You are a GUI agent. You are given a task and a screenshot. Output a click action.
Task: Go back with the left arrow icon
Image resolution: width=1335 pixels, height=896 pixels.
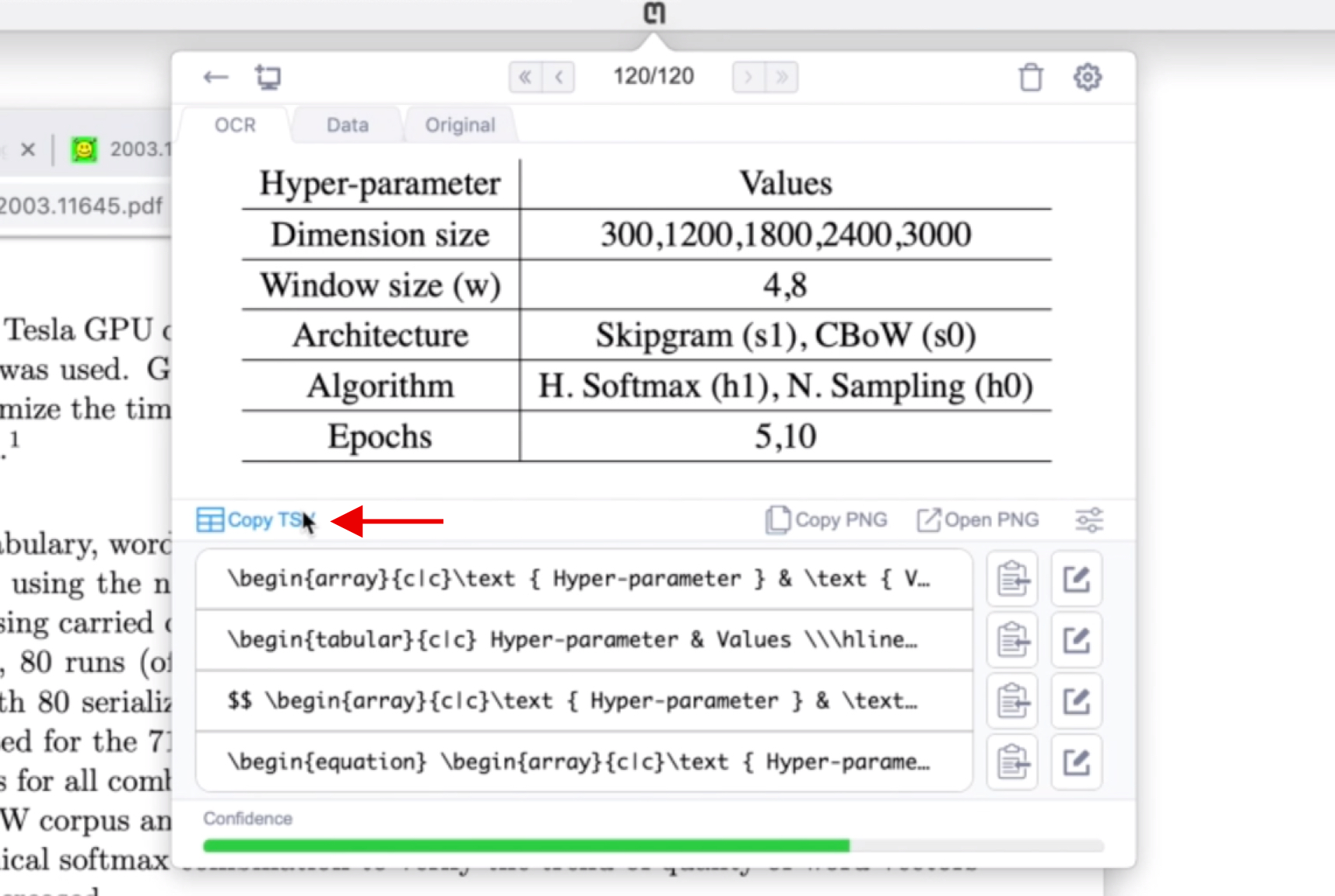click(215, 77)
